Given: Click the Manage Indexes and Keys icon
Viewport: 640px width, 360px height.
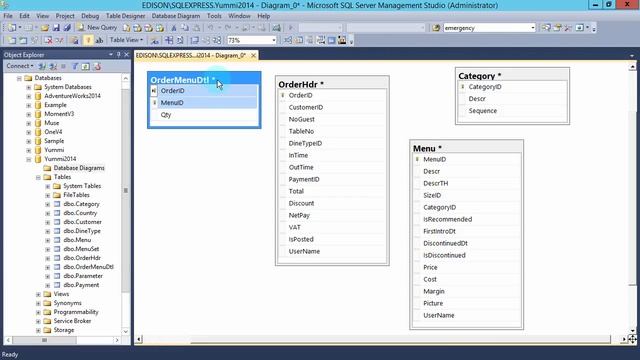Looking at the screenshot, I should coord(299,40).
